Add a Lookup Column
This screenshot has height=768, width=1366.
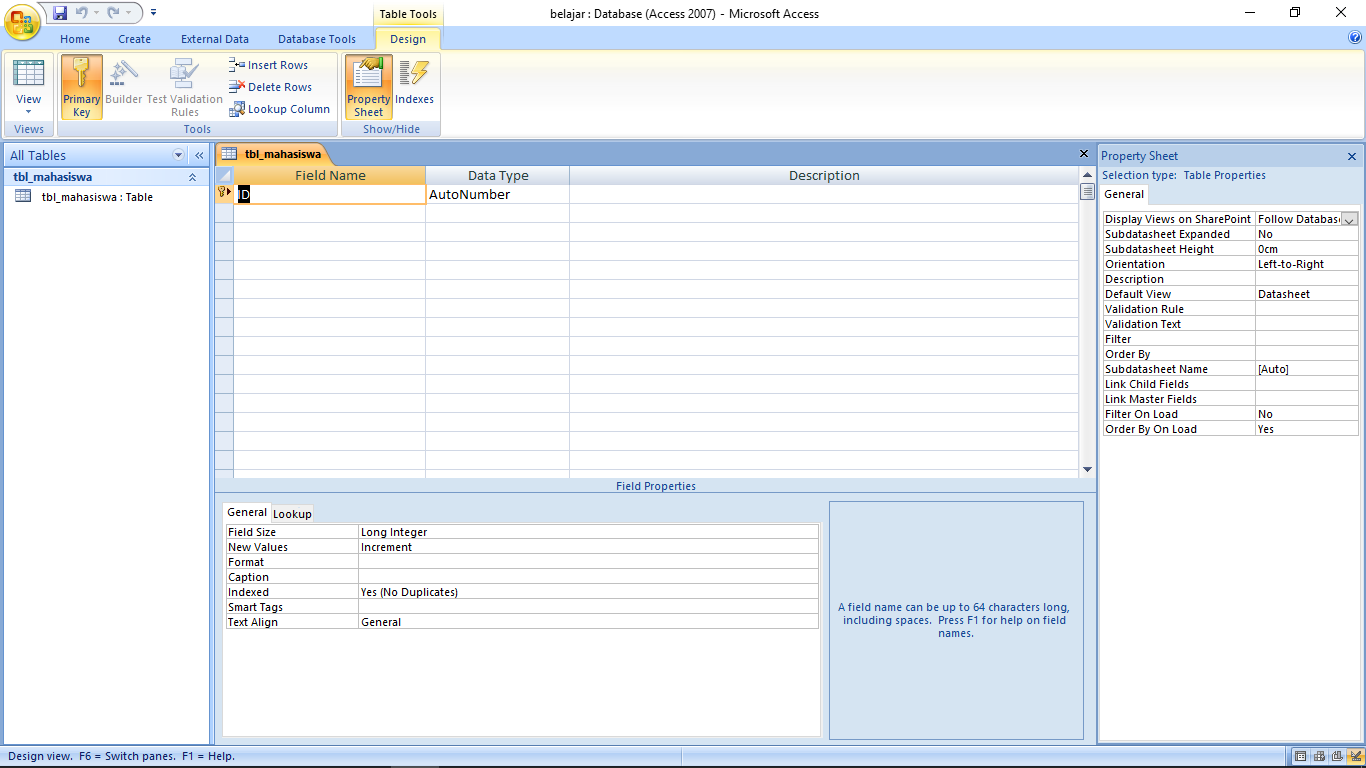279,109
